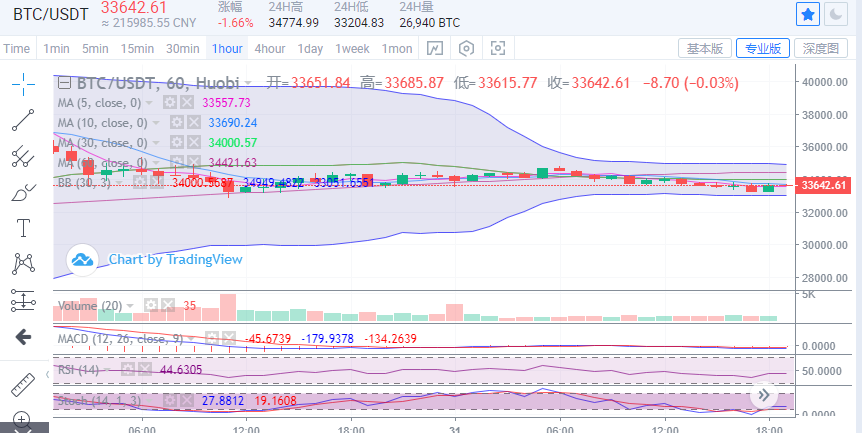Screen dimensions: 862x433
Task: Open chart settings hexagon icon
Action: coord(466,48)
